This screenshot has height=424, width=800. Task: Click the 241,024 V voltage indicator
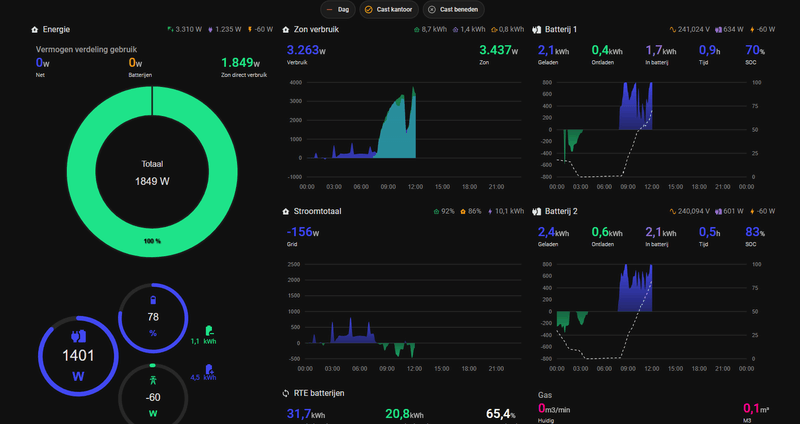coord(689,30)
